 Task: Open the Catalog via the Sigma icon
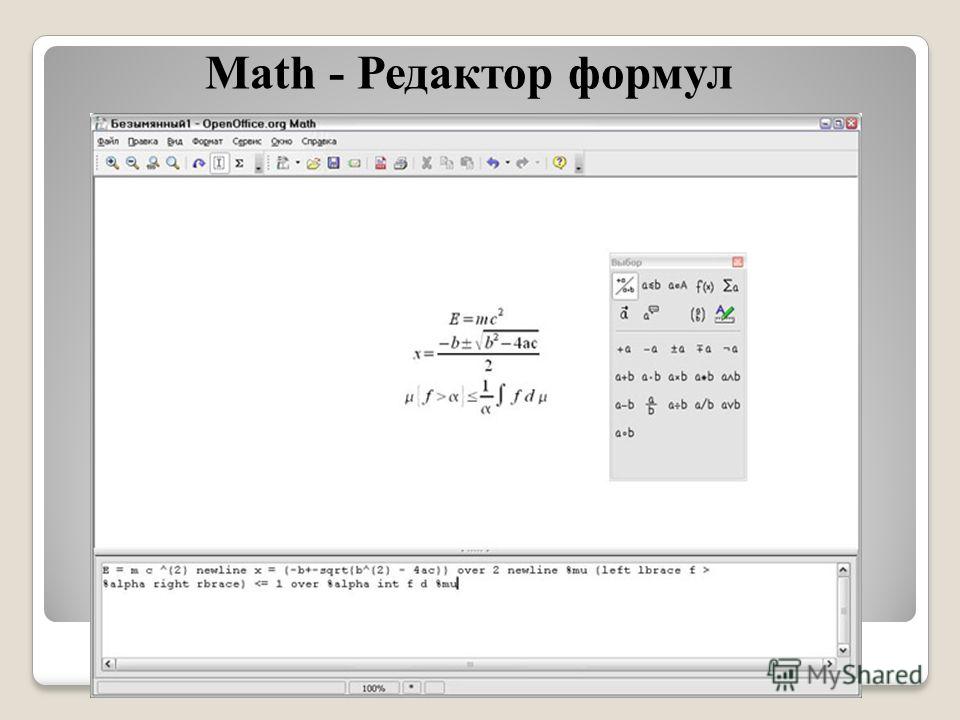[x=239, y=163]
